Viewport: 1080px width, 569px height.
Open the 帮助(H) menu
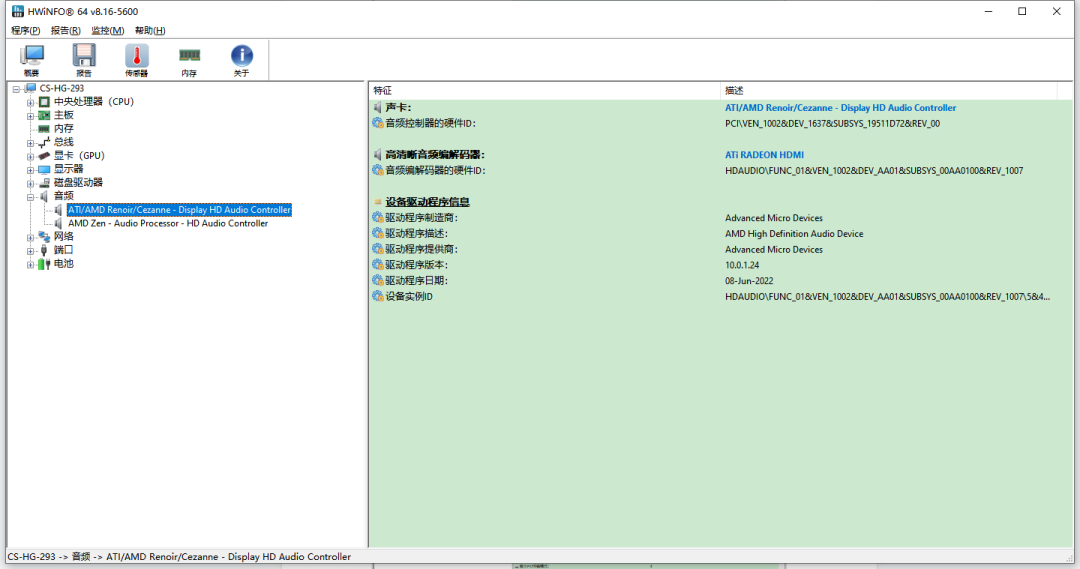[x=150, y=30]
